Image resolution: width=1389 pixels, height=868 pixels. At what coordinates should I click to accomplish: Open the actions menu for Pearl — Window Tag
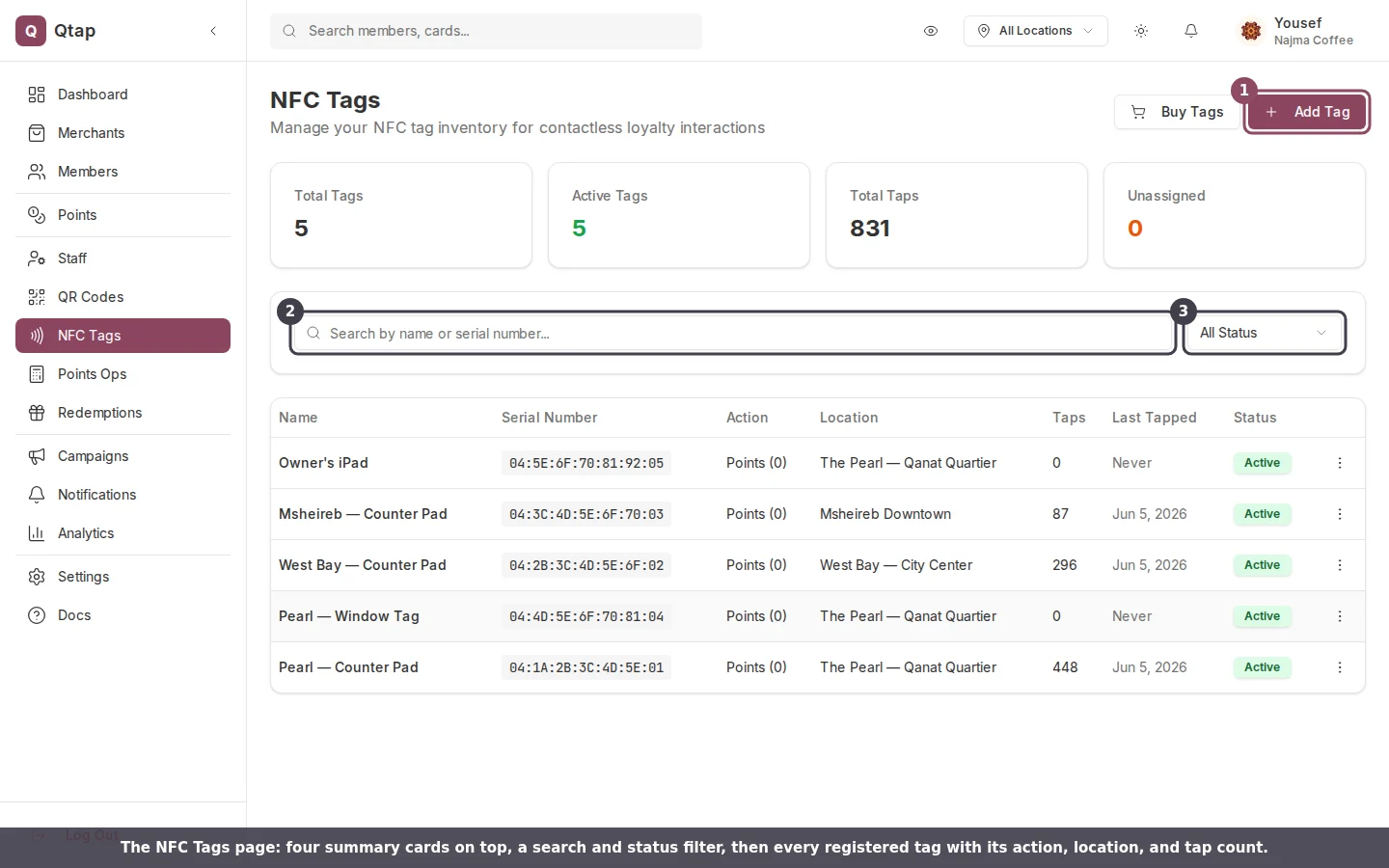[x=1340, y=616]
